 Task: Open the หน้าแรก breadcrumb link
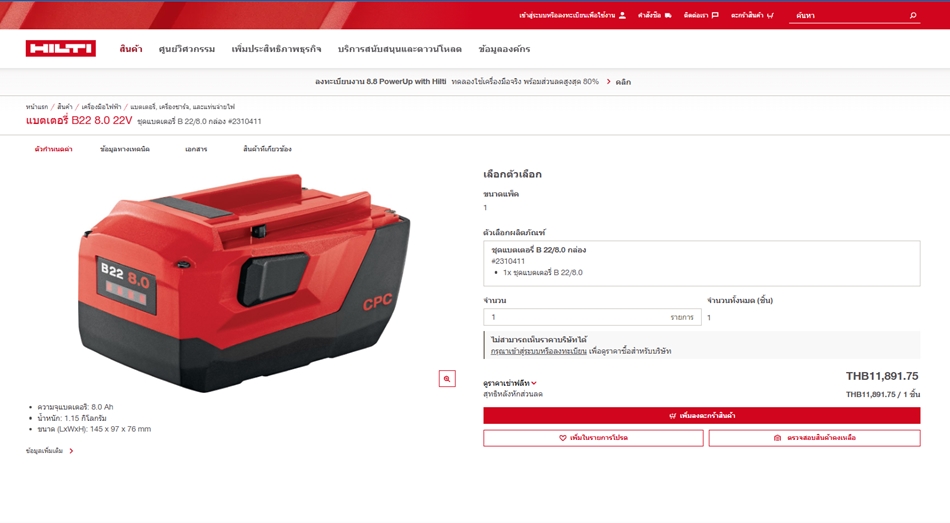click(x=36, y=107)
